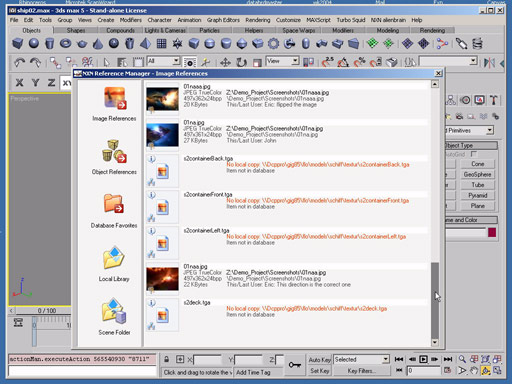Restrict transform to Y axis
The width and height of the screenshot is (512, 384).
click(35, 83)
